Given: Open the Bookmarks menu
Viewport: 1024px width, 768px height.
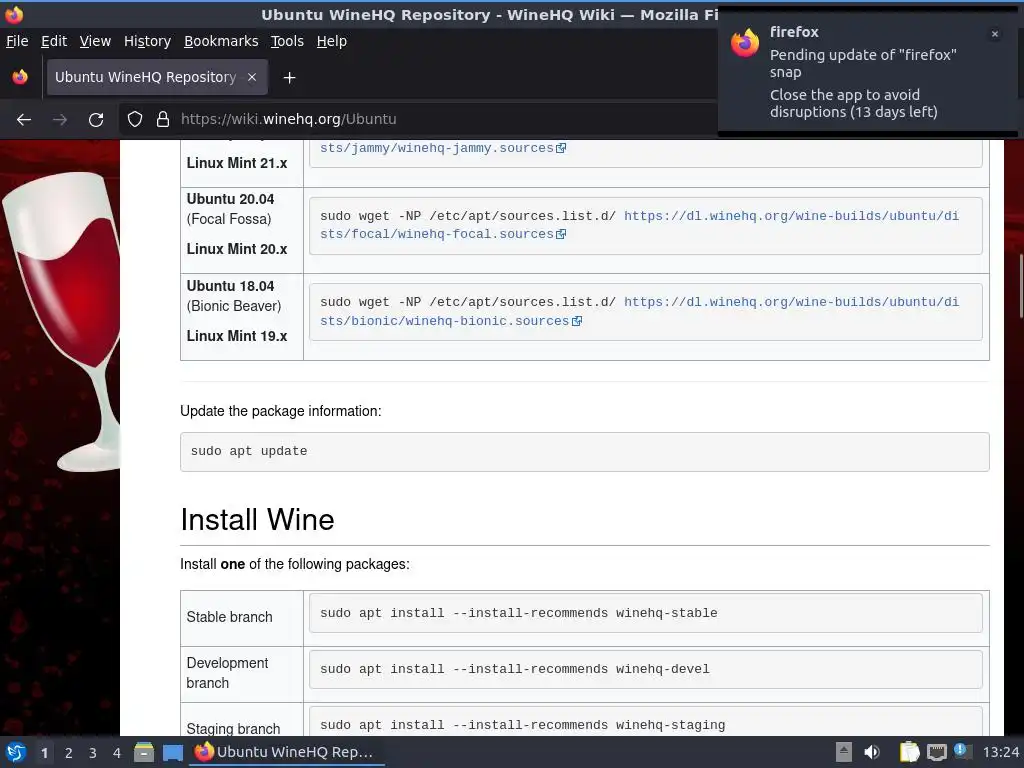Looking at the screenshot, I should (x=221, y=41).
